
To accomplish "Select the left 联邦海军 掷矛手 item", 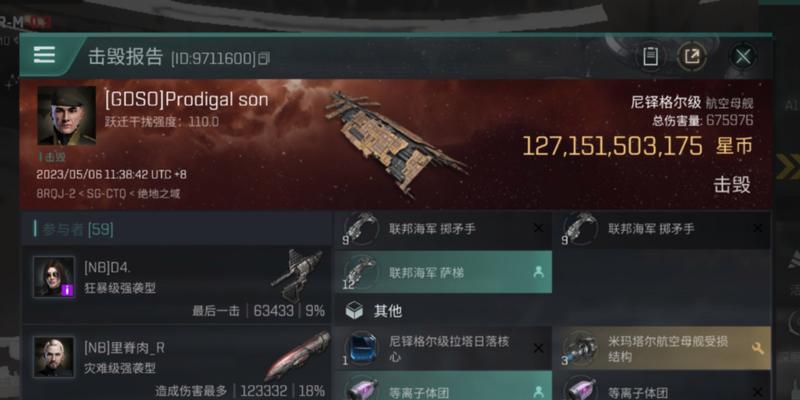I will point(443,228).
